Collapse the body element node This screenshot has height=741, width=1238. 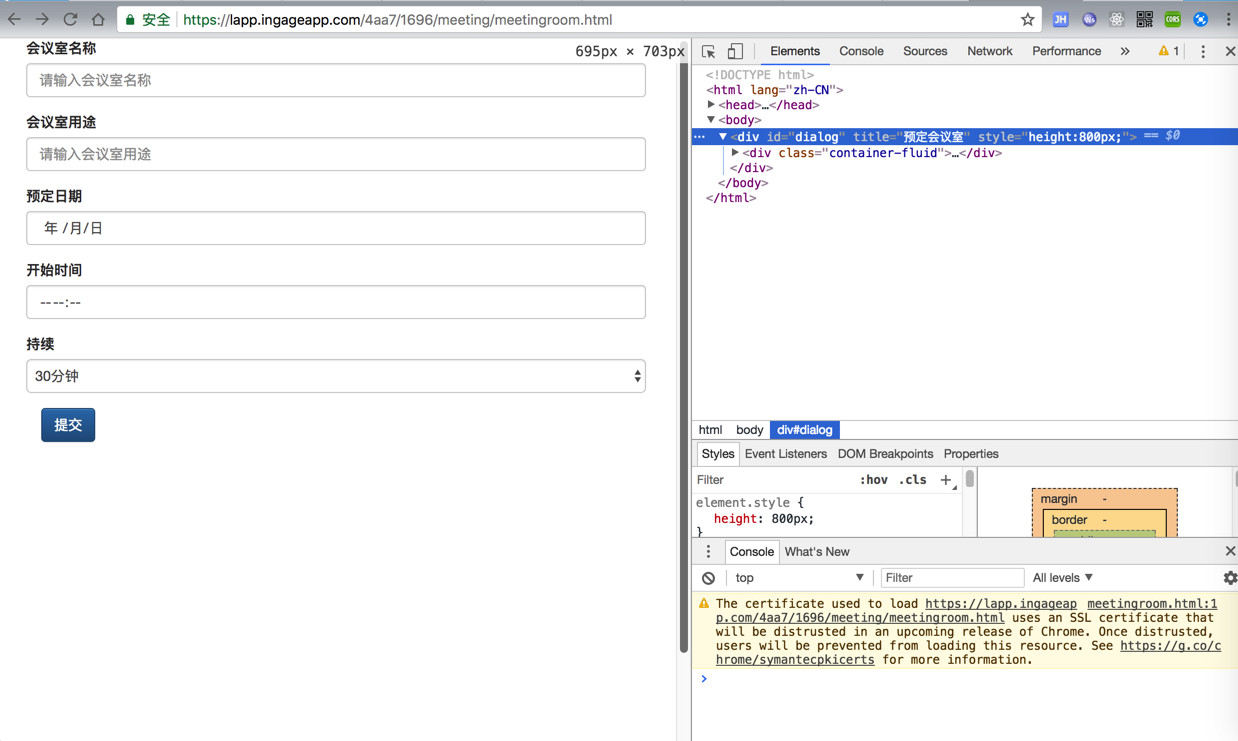(711, 120)
